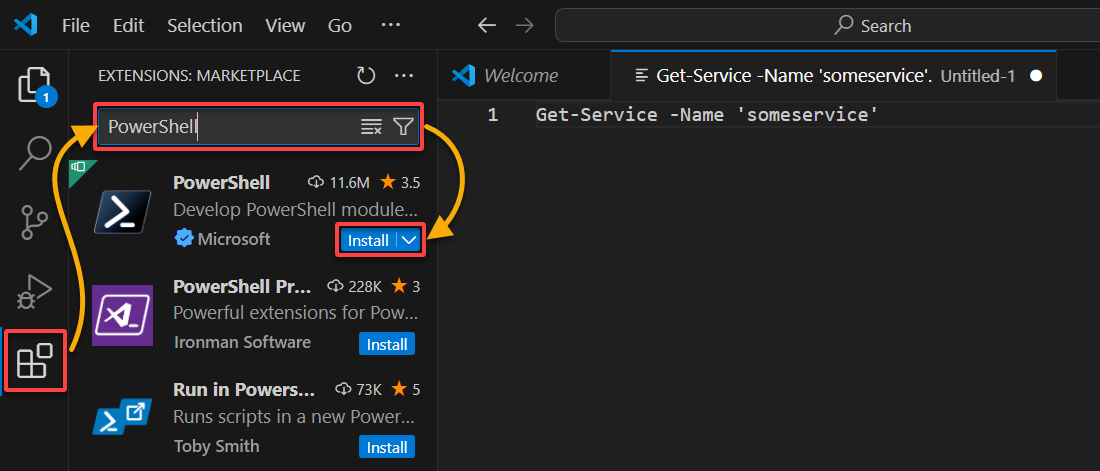Open the Search view in activity bar
This screenshot has width=1100, height=471.
[x=34, y=152]
